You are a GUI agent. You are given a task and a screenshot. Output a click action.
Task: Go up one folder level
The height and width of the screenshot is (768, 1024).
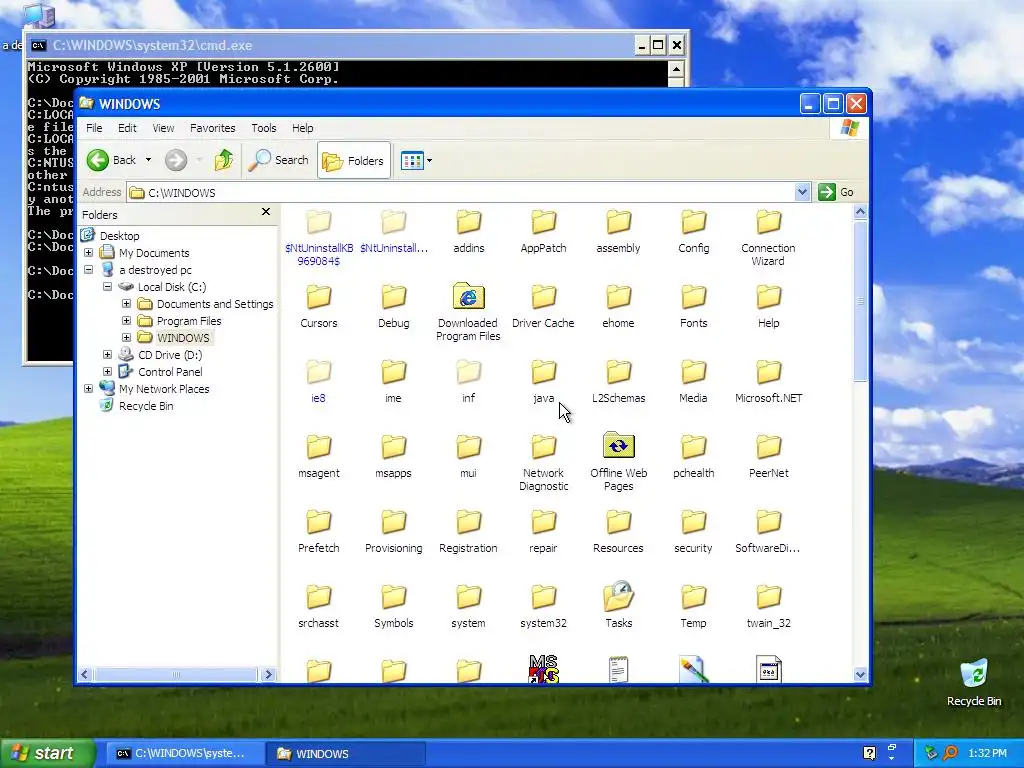224,160
